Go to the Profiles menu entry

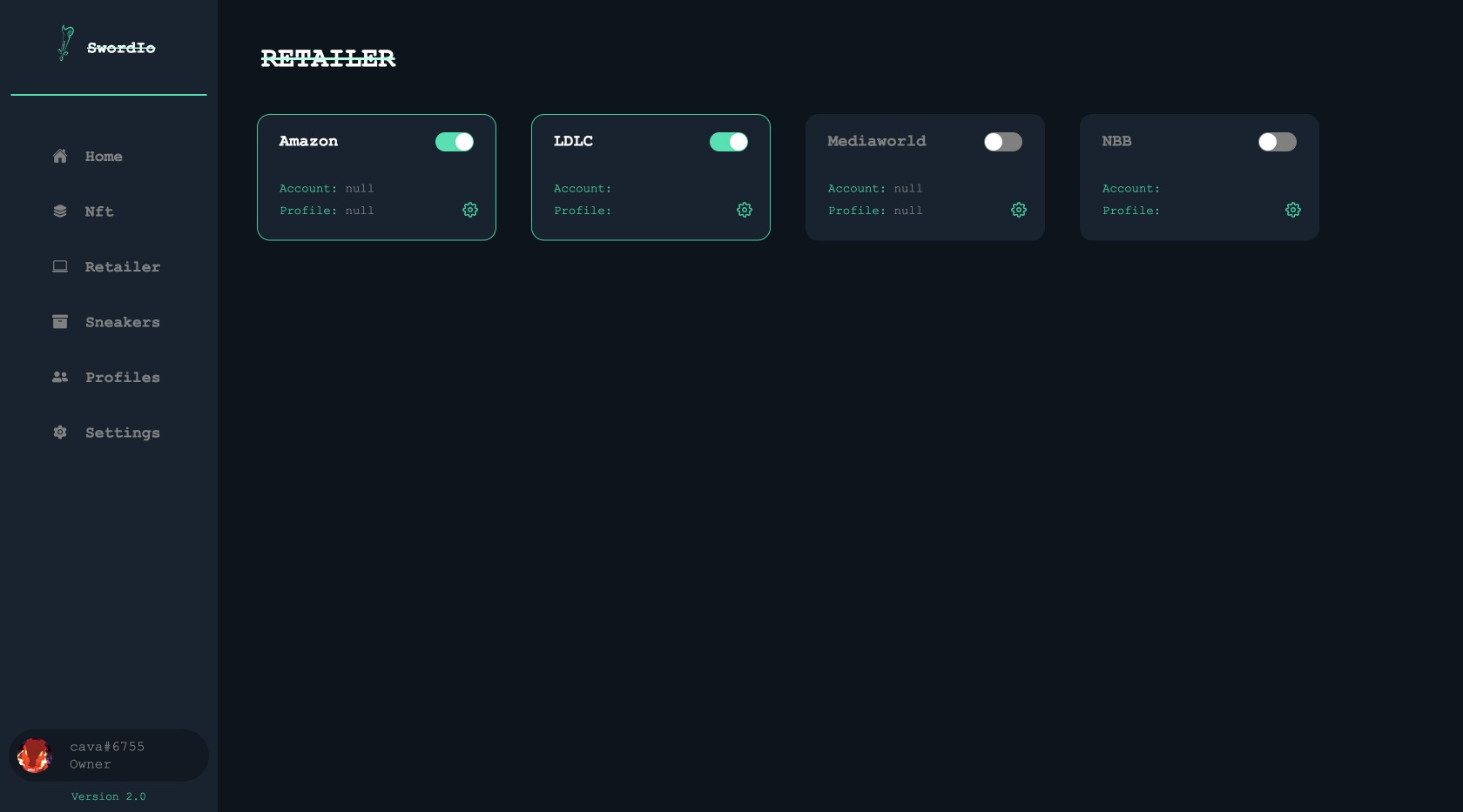click(122, 377)
